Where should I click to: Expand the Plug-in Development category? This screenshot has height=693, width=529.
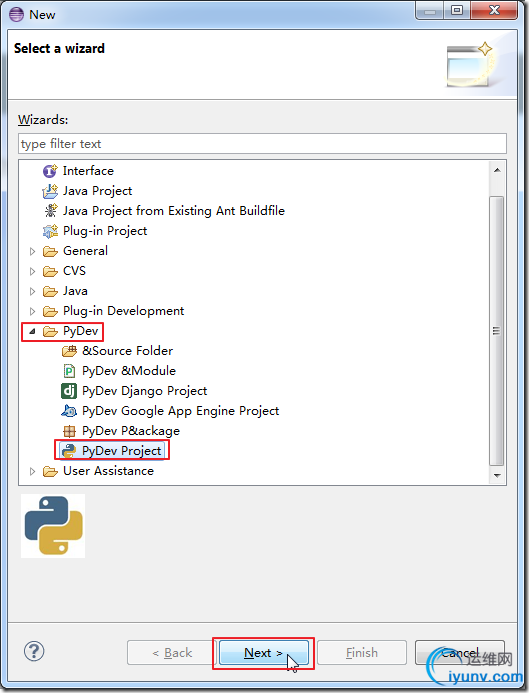(32, 312)
